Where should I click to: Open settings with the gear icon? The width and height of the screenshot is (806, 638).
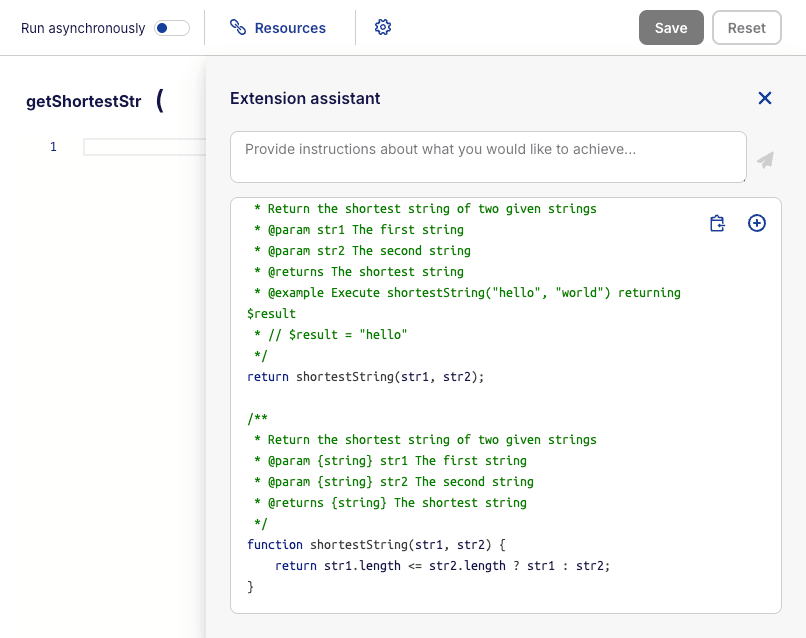(x=382, y=28)
